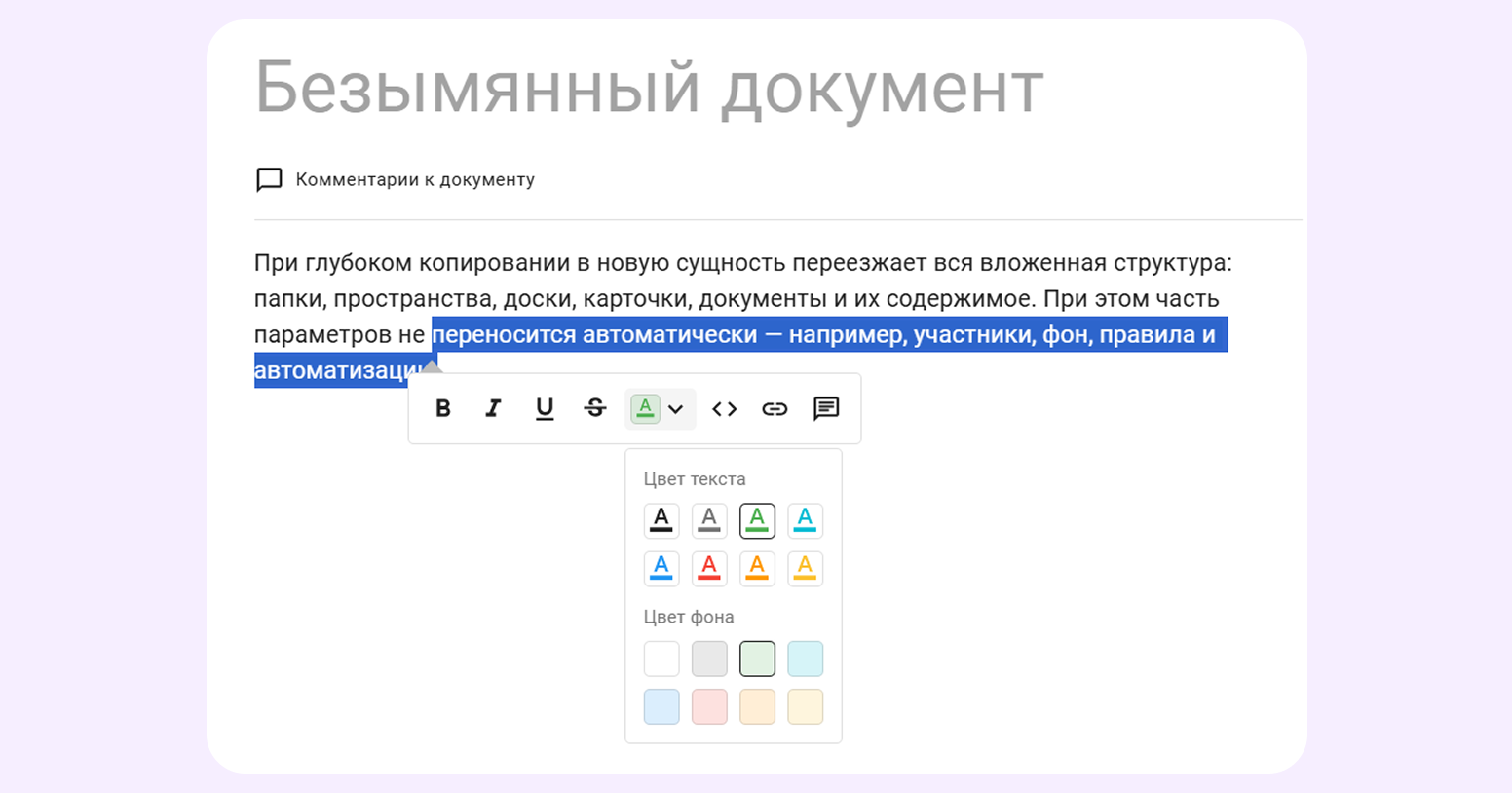This screenshot has width=1512, height=793.
Task: Edit the Безымянный документ title
Action: click(649, 88)
